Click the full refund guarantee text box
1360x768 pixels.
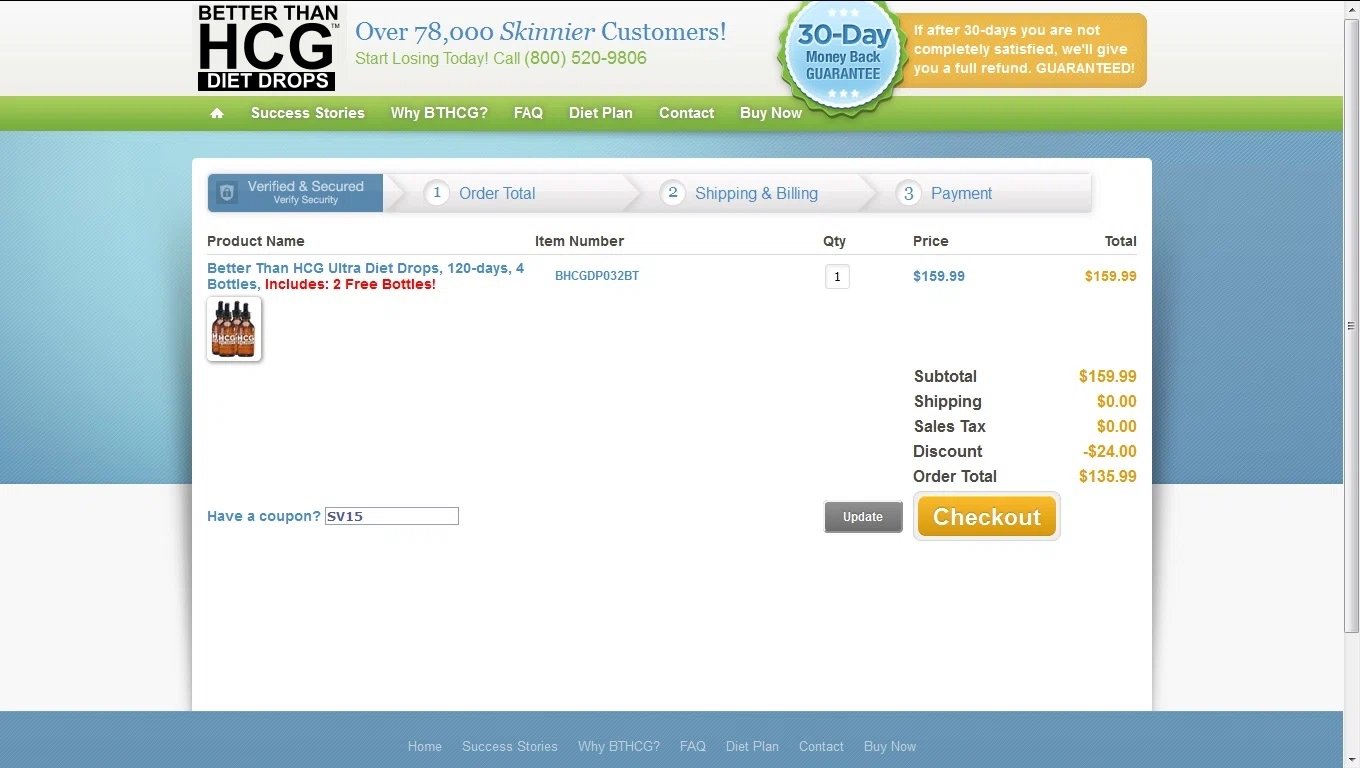click(1024, 50)
